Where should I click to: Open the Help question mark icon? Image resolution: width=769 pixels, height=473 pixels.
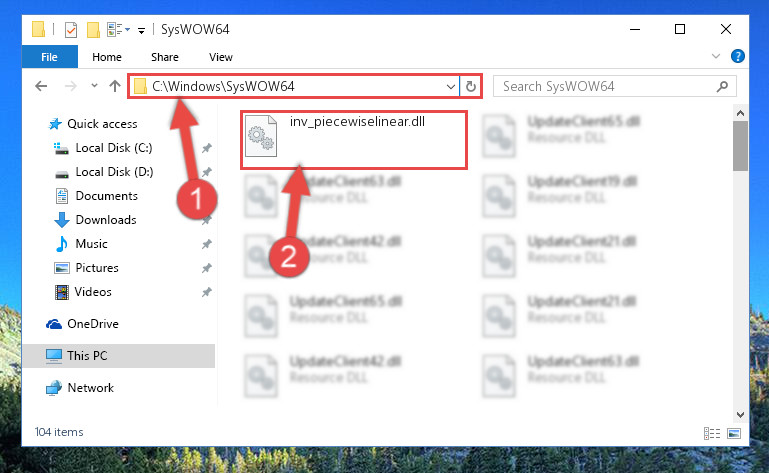pyautogui.click(x=737, y=56)
